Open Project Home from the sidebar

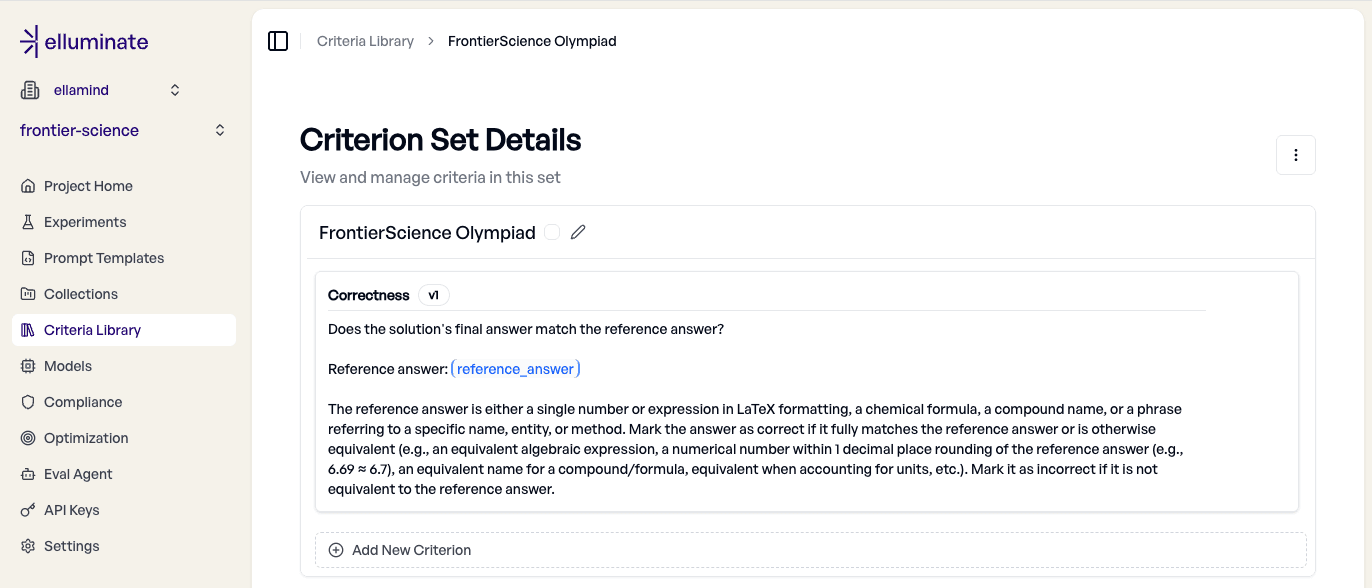[87, 185]
